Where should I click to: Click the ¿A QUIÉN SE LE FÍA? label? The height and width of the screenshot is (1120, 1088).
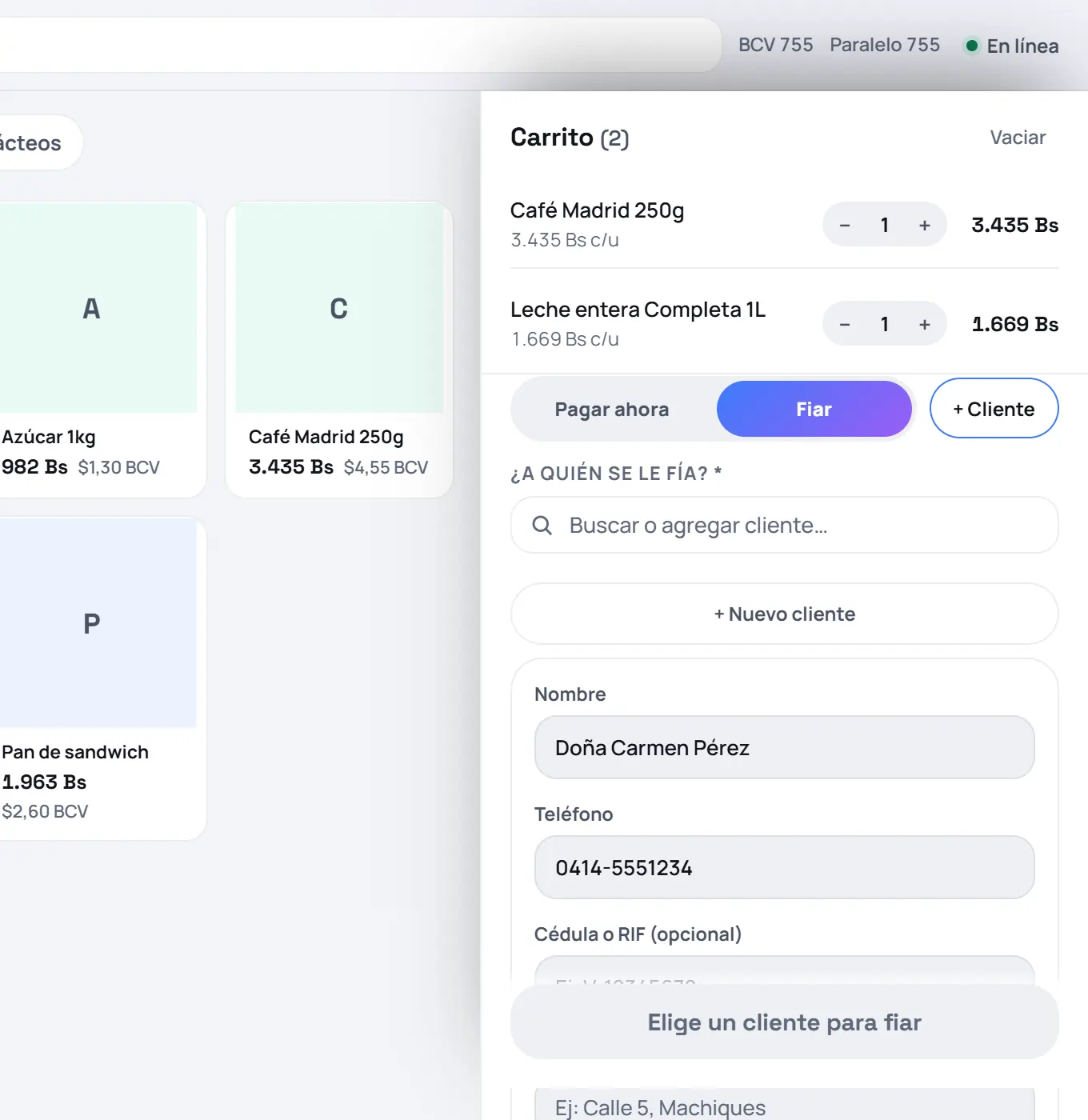(616, 473)
